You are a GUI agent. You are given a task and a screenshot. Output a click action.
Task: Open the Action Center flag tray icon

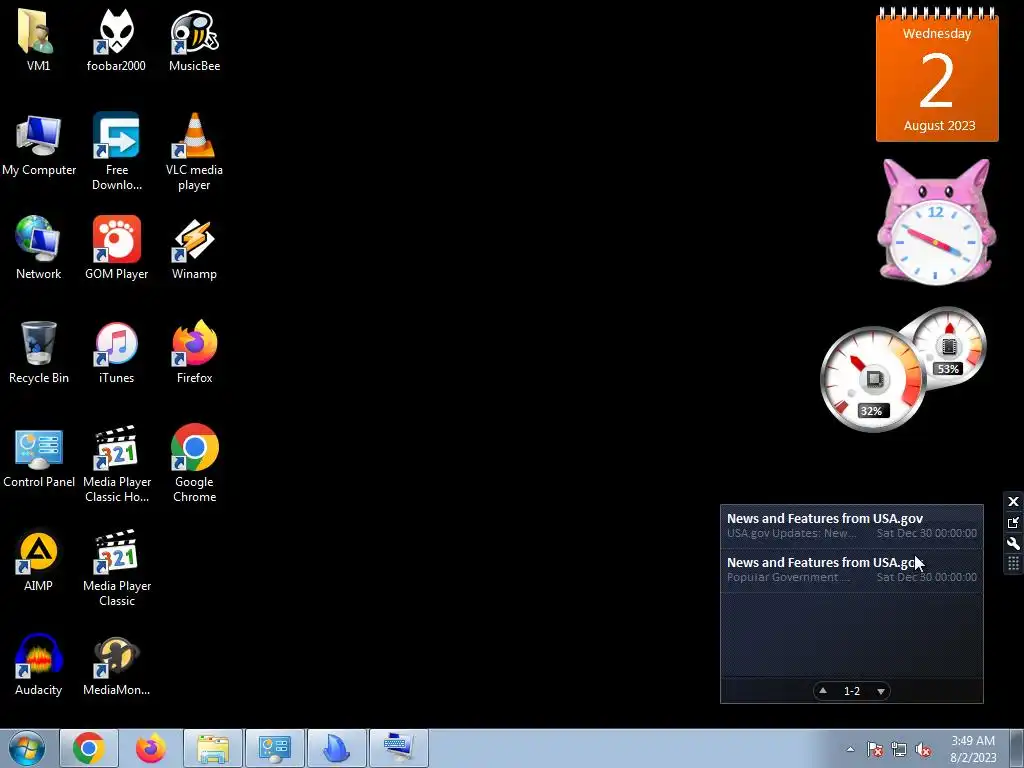(x=875, y=749)
